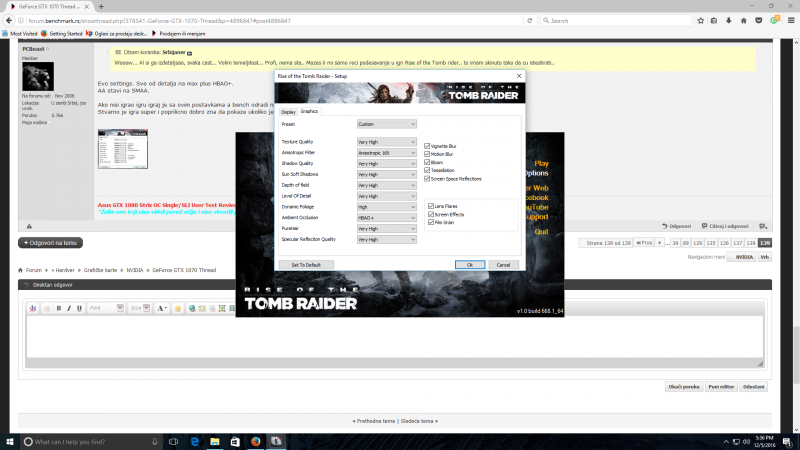Open Most Visited bookmark
The height and width of the screenshot is (450, 800).
pyautogui.click(x=19, y=34)
